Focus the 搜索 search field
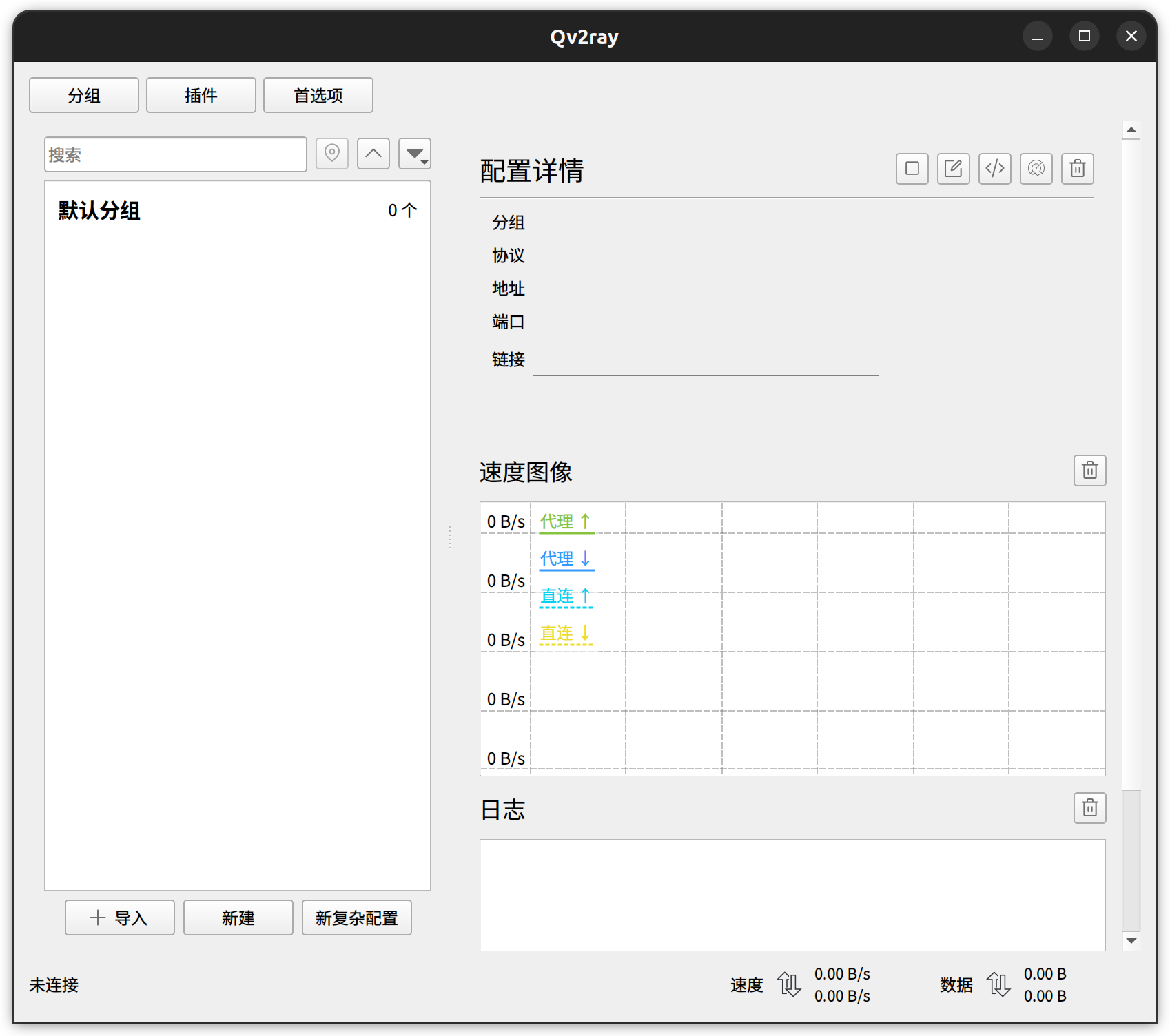Viewport: 1170px width, 1036px height. [x=176, y=154]
